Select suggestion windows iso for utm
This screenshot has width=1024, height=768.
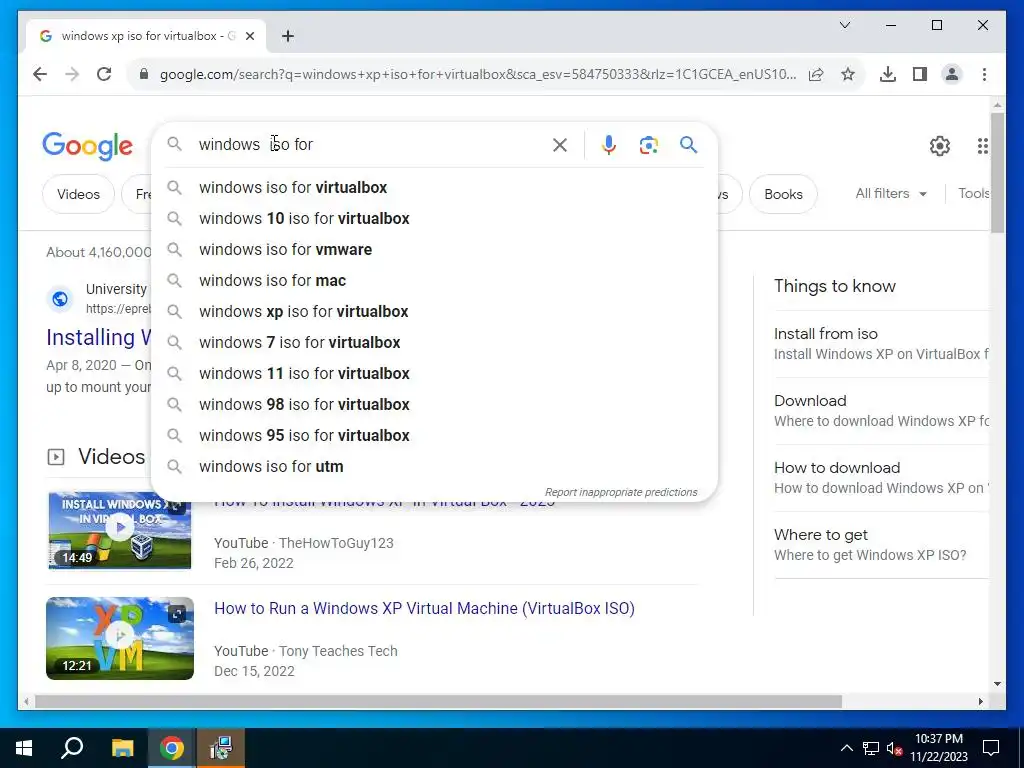(434, 467)
